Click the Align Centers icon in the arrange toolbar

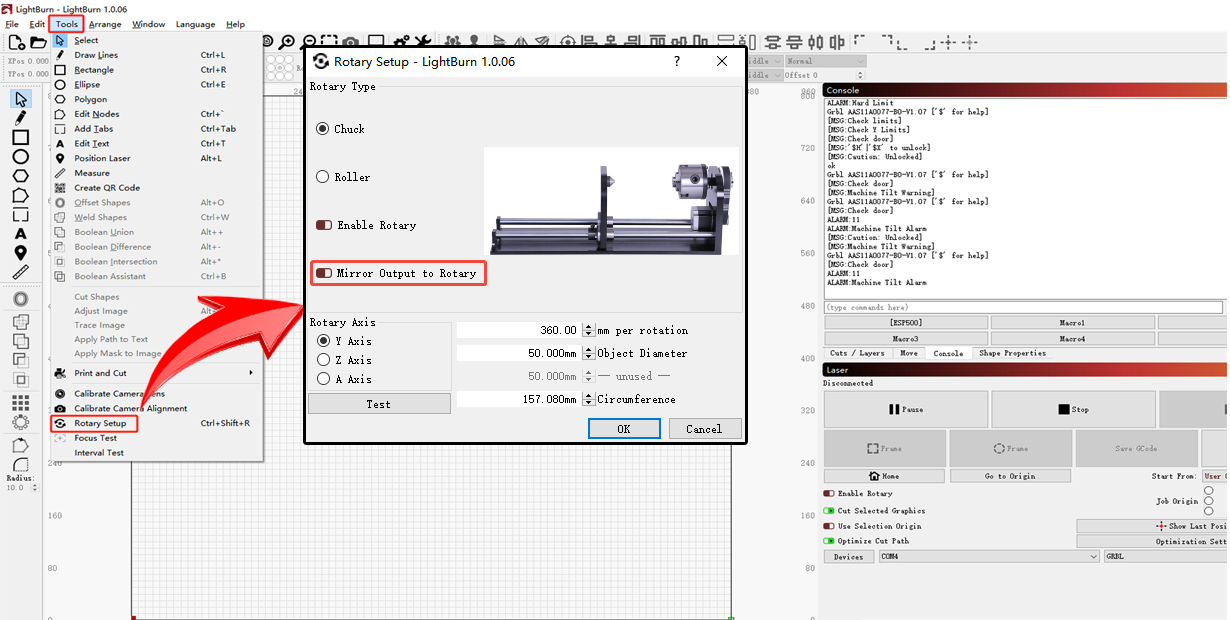569,42
